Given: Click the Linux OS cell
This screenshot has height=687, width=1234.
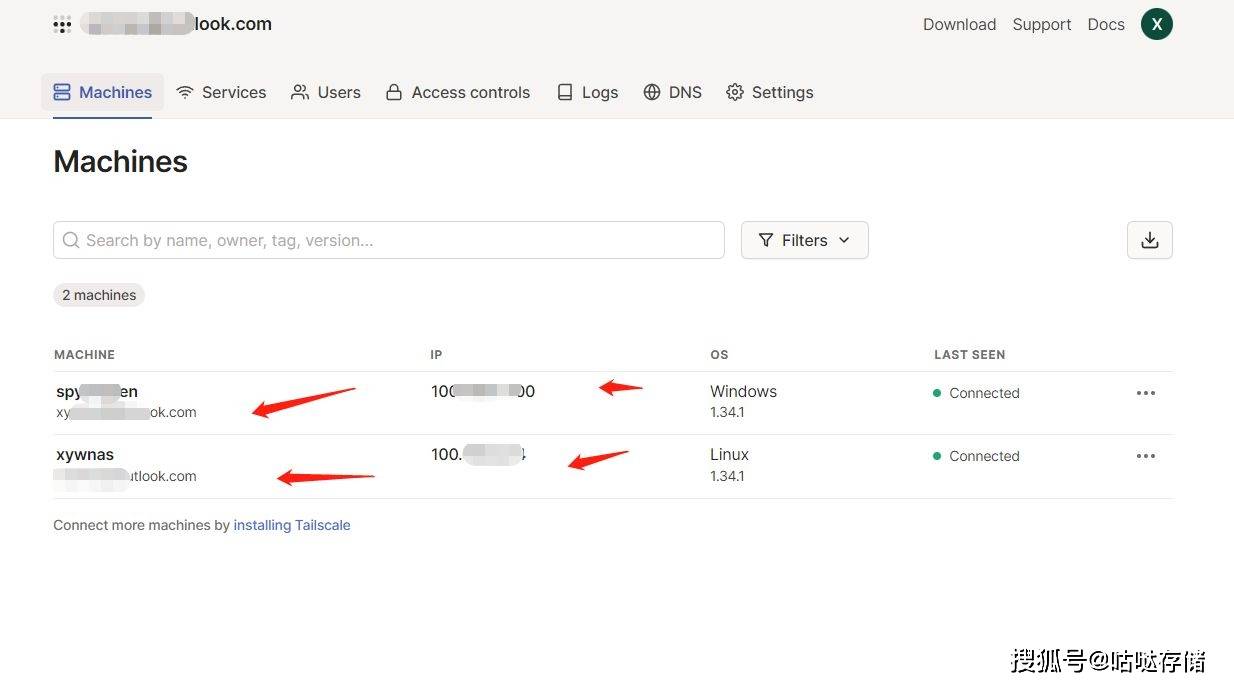Looking at the screenshot, I should [729, 454].
